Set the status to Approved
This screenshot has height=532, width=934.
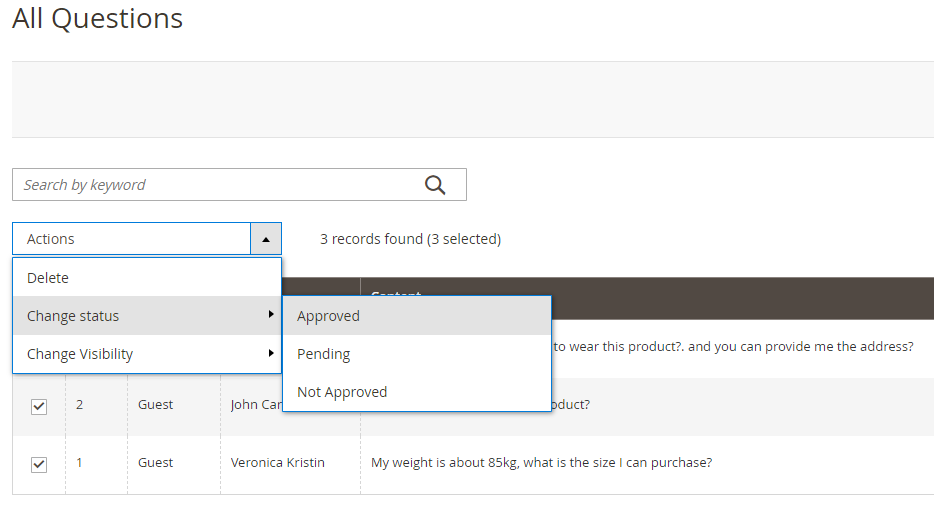coord(328,316)
